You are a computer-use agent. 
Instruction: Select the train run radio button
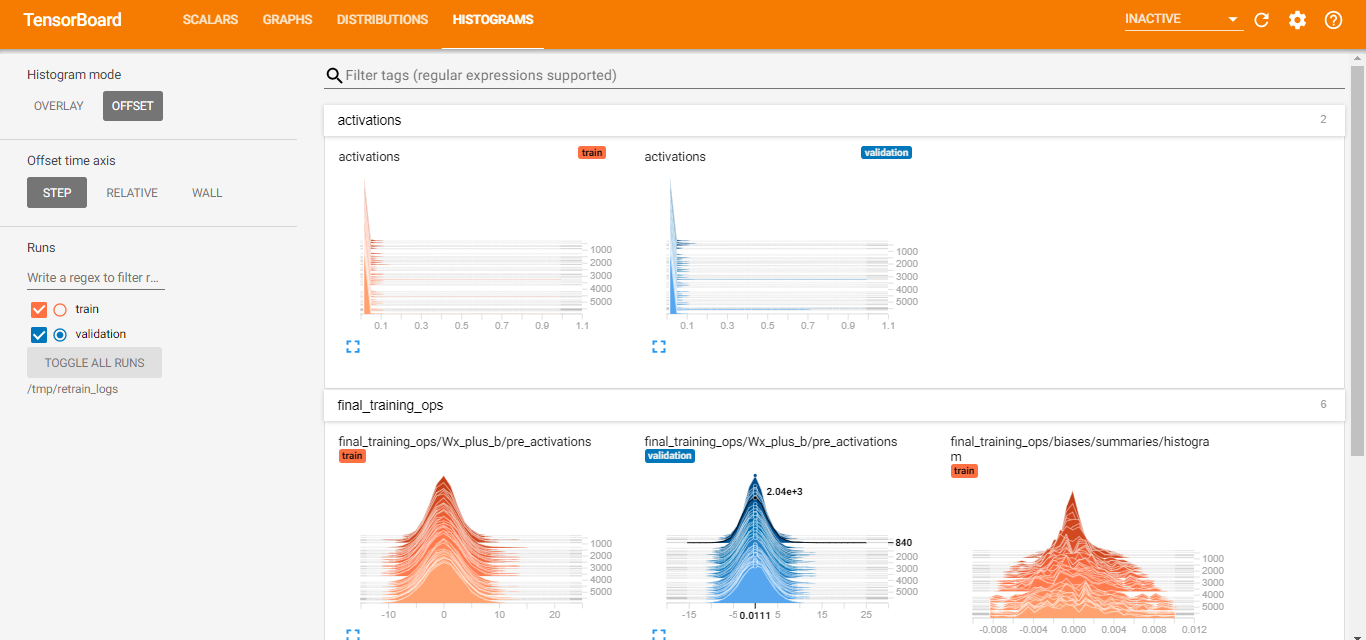[60, 310]
